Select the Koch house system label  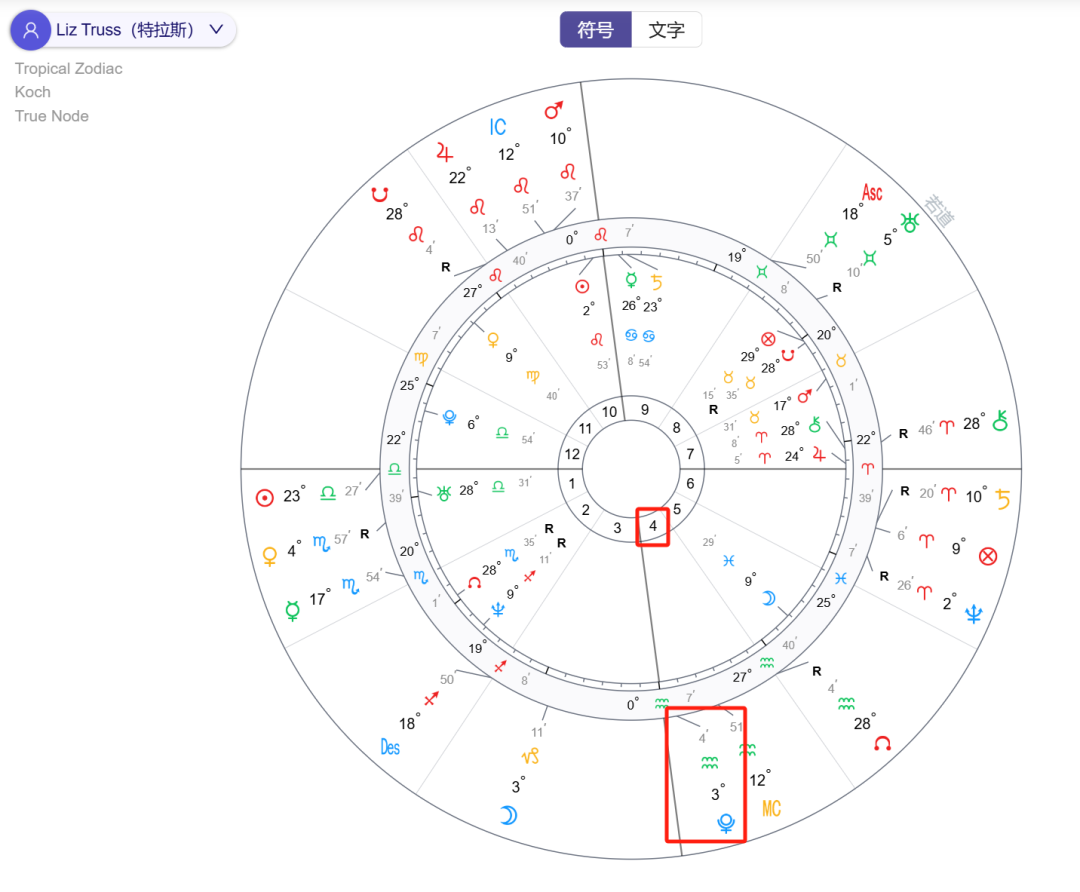[32, 92]
